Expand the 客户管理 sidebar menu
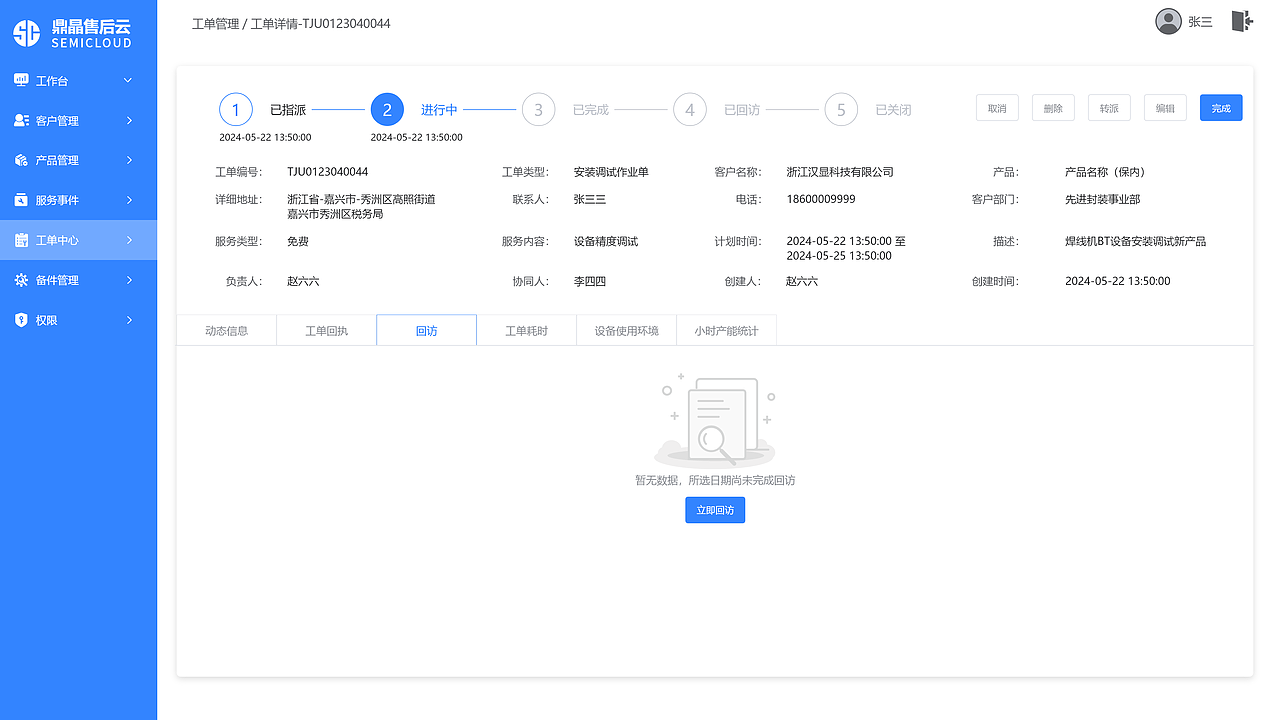Image resolution: width=1280 pixels, height=720 pixels. point(129,120)
